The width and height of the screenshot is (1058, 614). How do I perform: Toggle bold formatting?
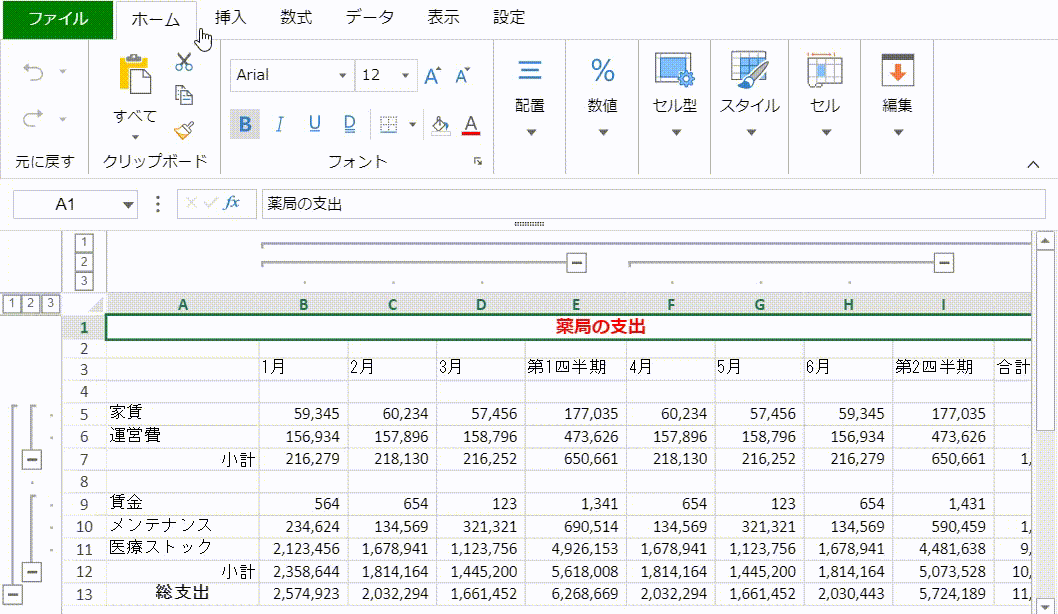click(245, 124)
